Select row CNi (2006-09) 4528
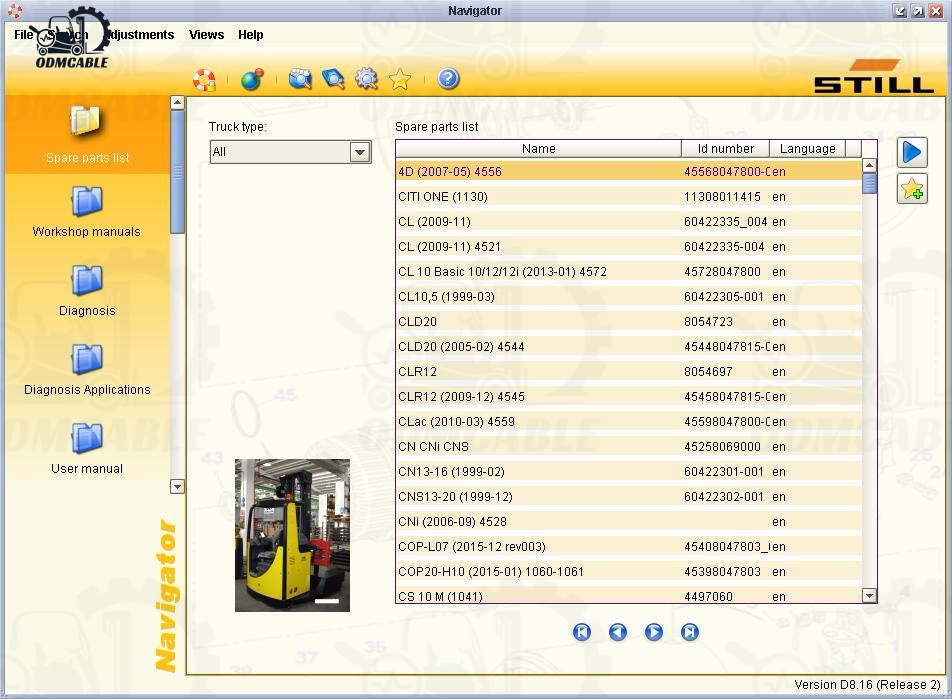This screenshot has width=952, height=699. pos(628,521)
